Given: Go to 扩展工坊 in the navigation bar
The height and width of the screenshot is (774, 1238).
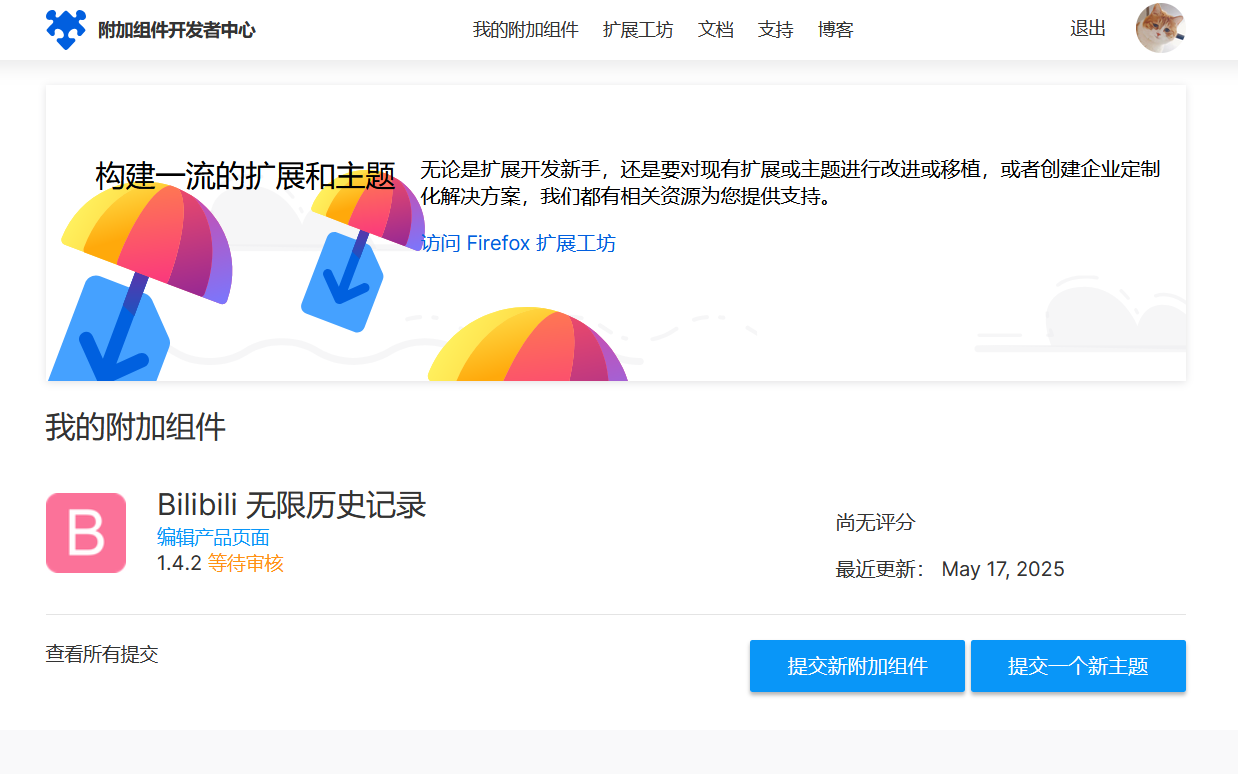Looking at the screenshot, I should [x=638, y=30].
